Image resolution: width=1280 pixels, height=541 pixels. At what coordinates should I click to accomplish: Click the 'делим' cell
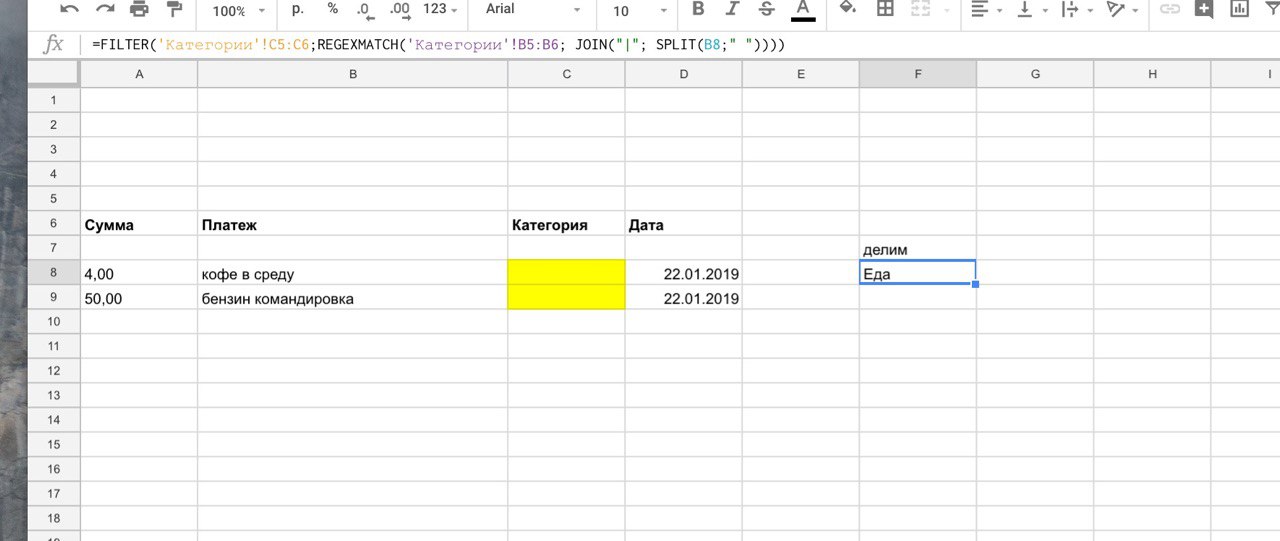918,249
